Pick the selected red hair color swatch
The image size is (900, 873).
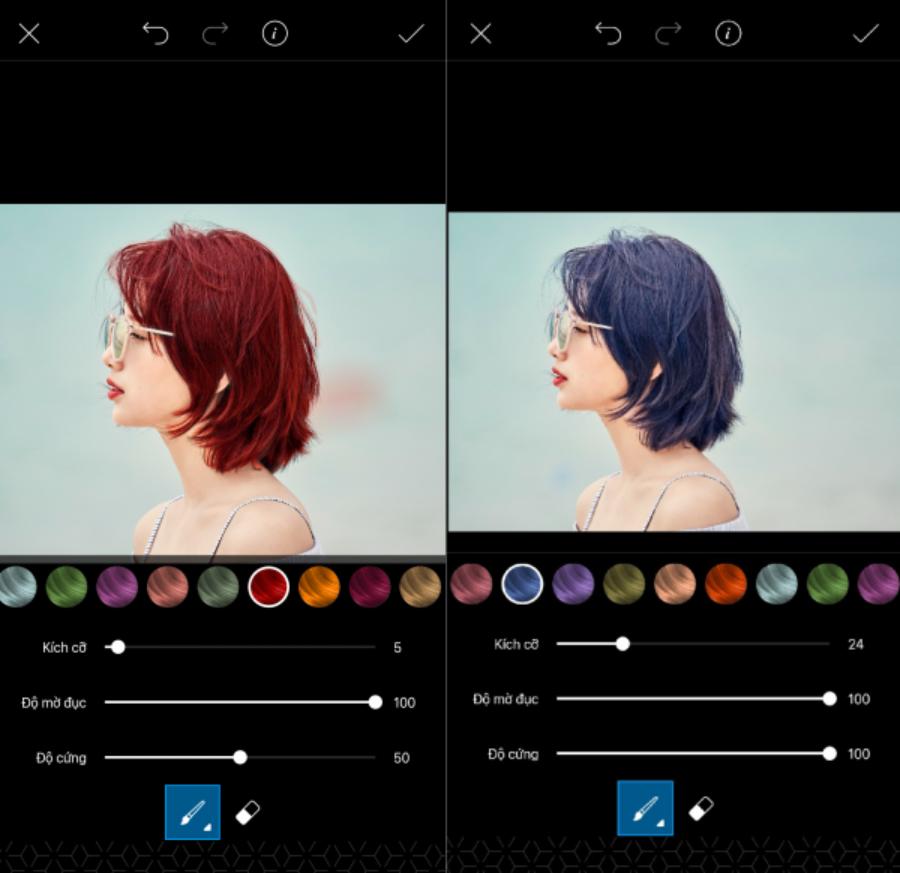coord(269,587)
